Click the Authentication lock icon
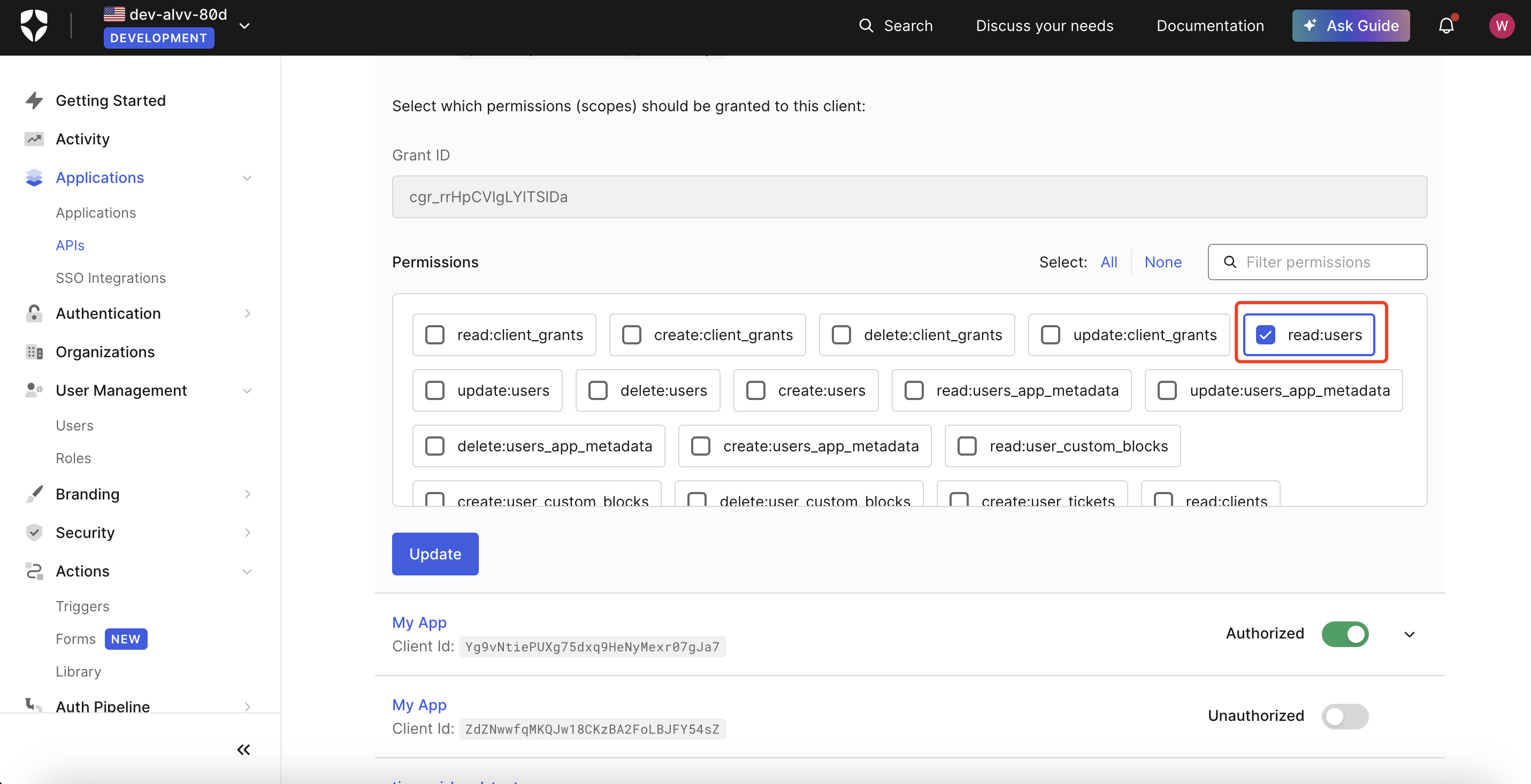Image resolution: width=1531 pixels, height=784 pixels. [34, 313]
